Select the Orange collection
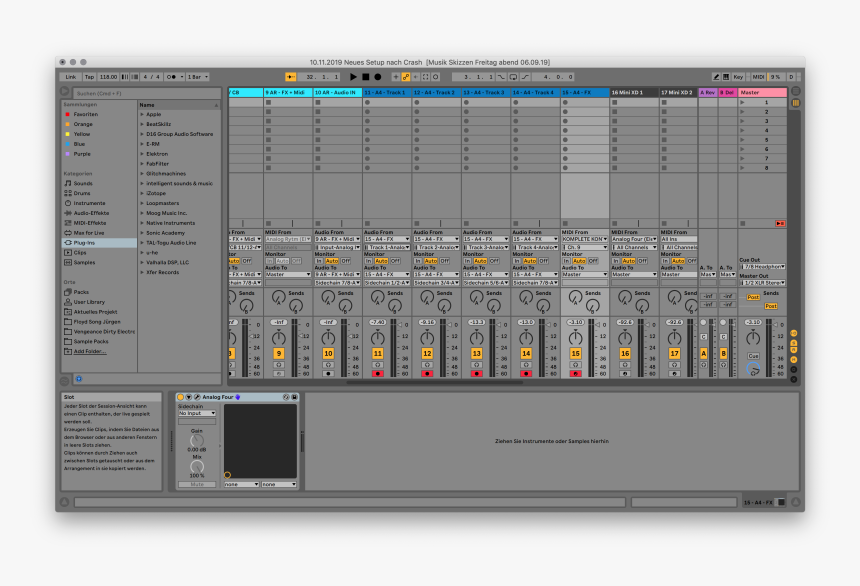This screenshot has width=860, height=586. click(83, 124)
